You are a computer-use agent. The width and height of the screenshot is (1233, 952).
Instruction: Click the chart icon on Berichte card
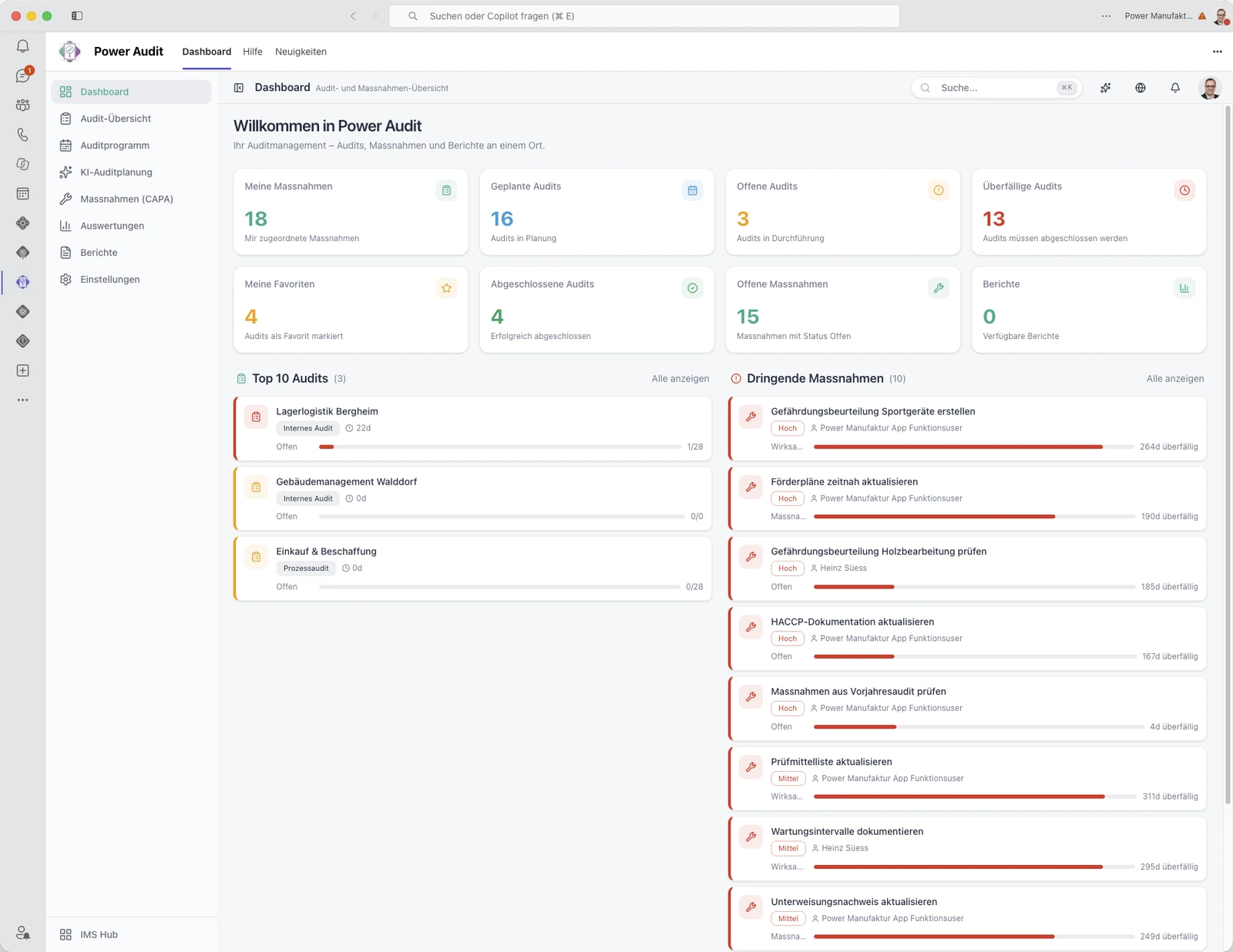point(1184,288)
